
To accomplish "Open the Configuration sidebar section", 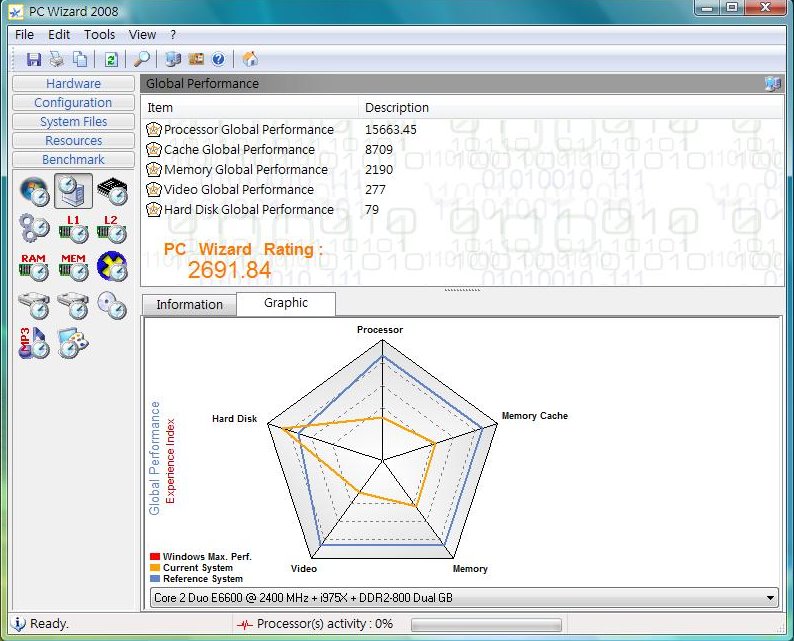I will point(73,102).
